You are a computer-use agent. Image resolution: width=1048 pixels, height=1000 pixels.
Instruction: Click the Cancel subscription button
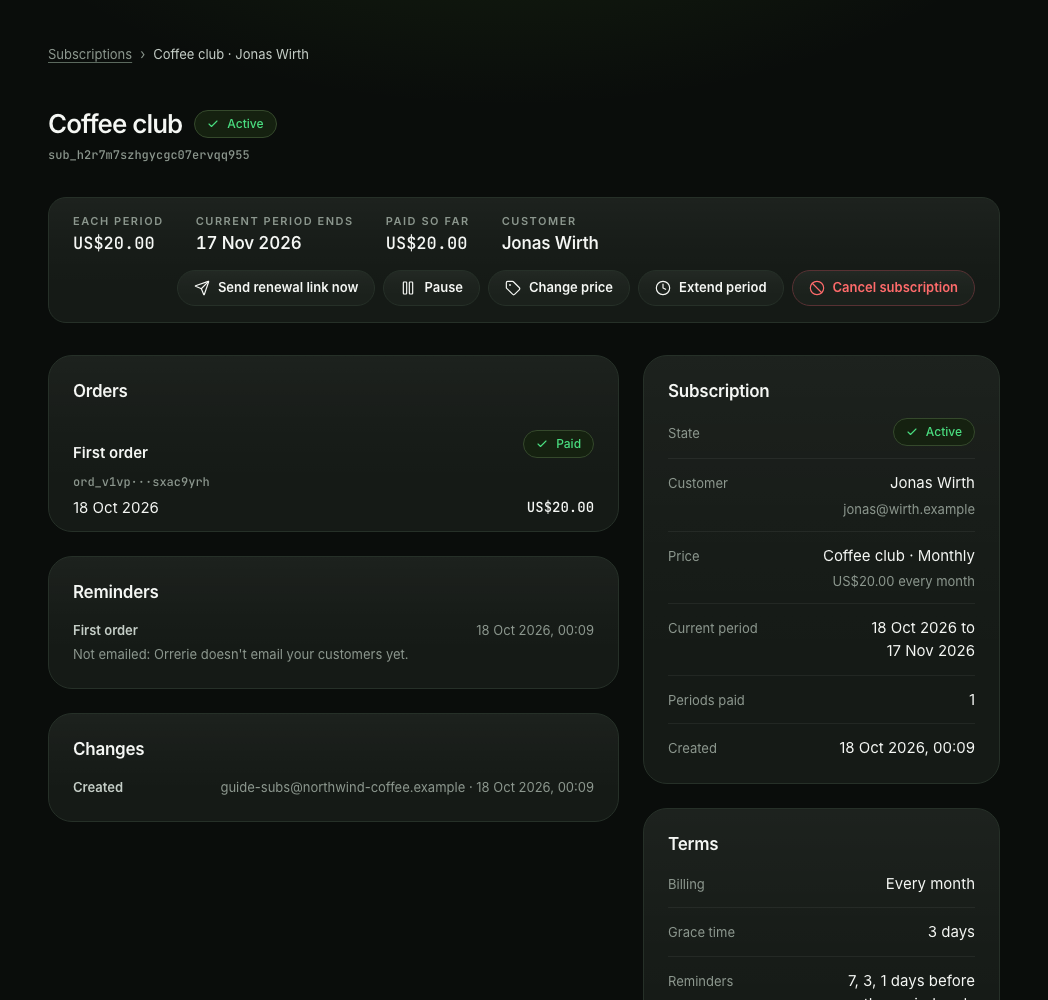pyautogui.click(x=883, y=288)
